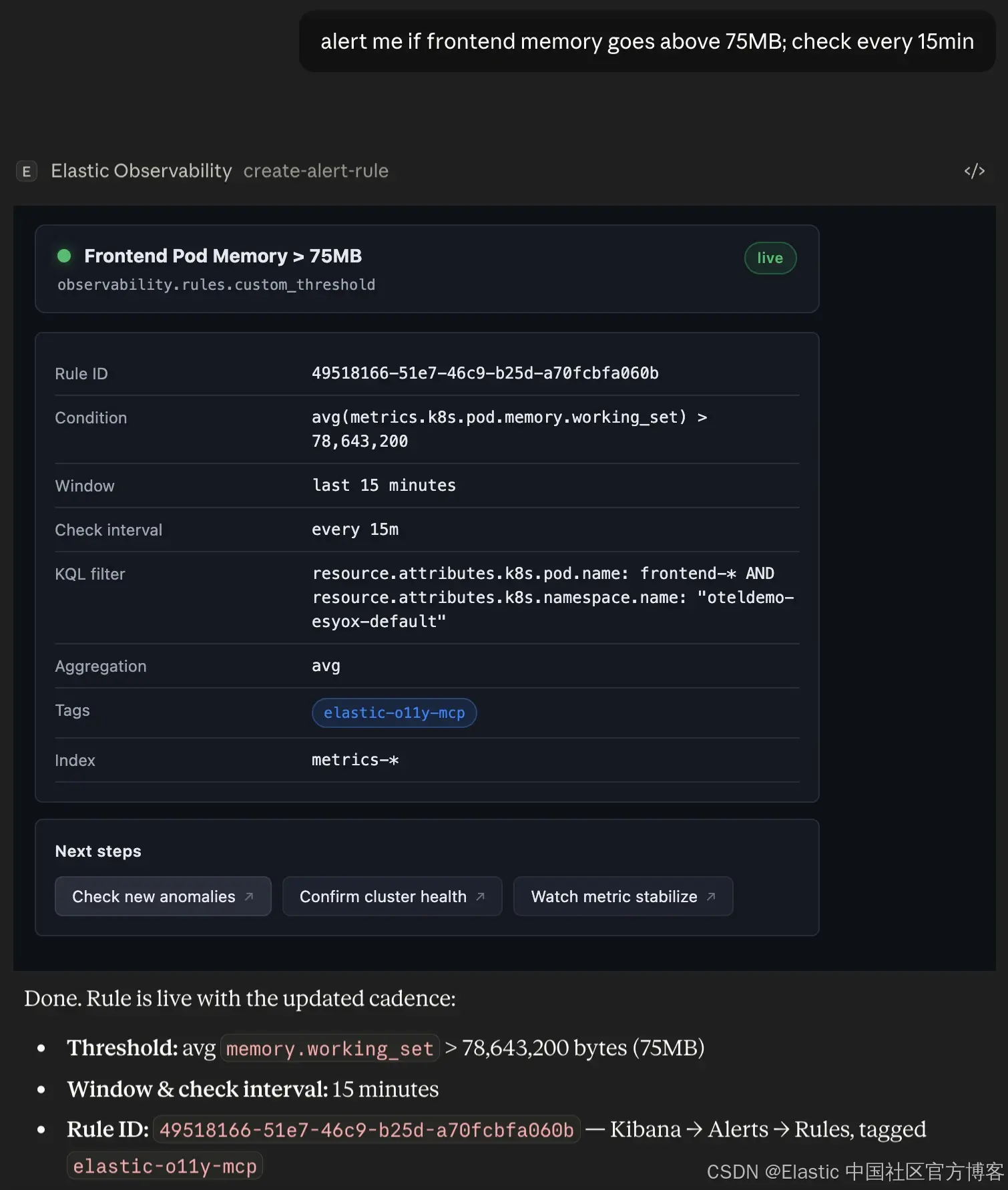This screenshot has width=1008, height=1190.
Task: Click the Condition value avg(metrics.k8s.pod.memory.working_set)
Action: 509,429
